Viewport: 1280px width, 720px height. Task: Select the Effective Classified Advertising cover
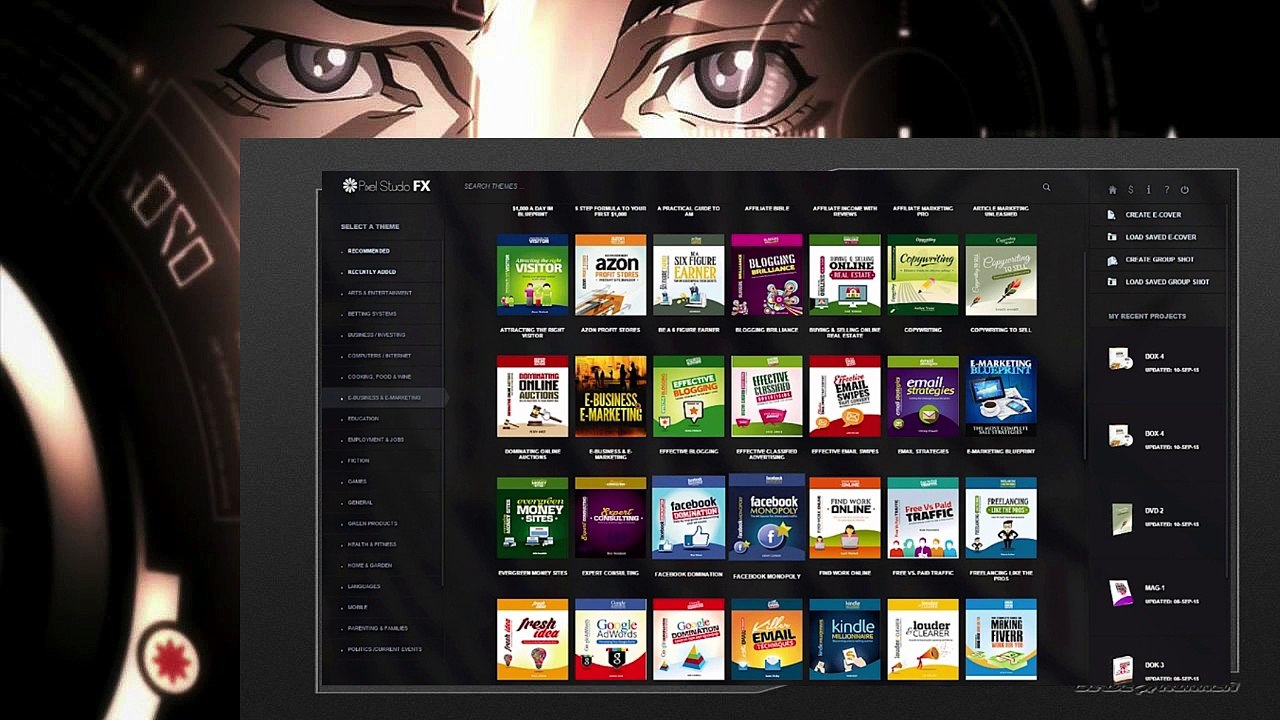click(x=766, y=397)
